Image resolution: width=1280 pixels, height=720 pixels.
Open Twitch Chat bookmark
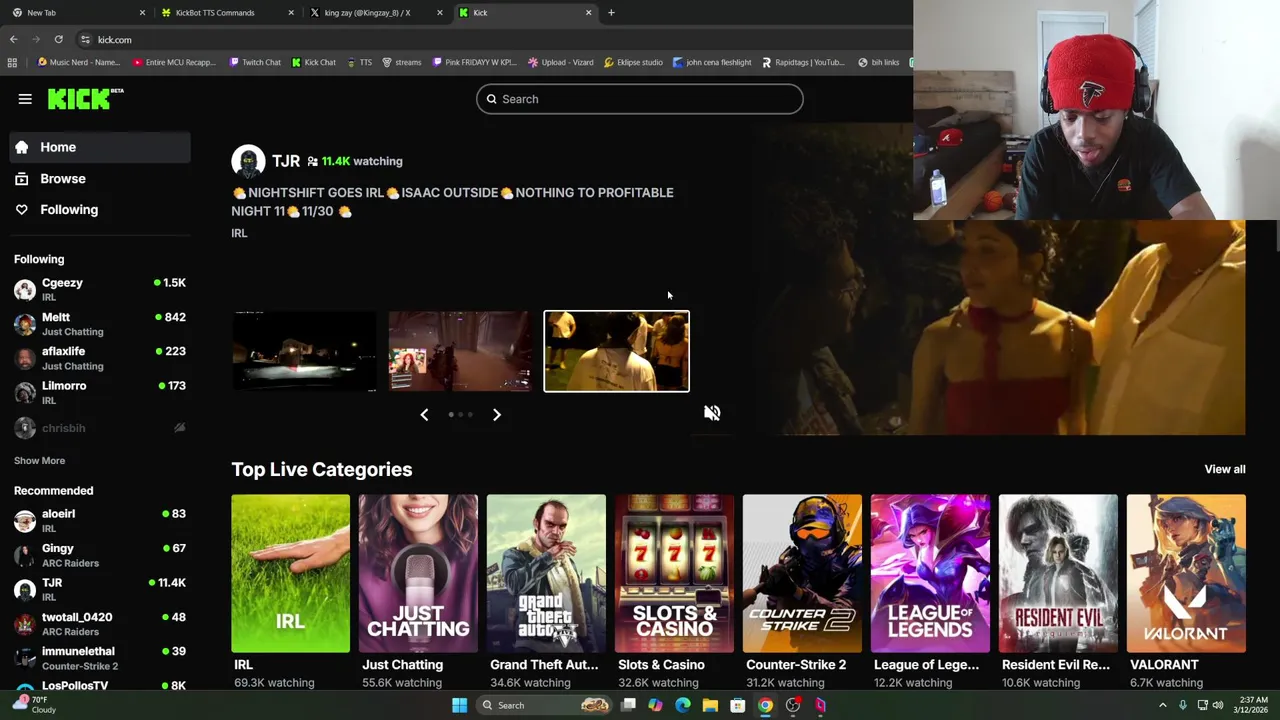255,62
